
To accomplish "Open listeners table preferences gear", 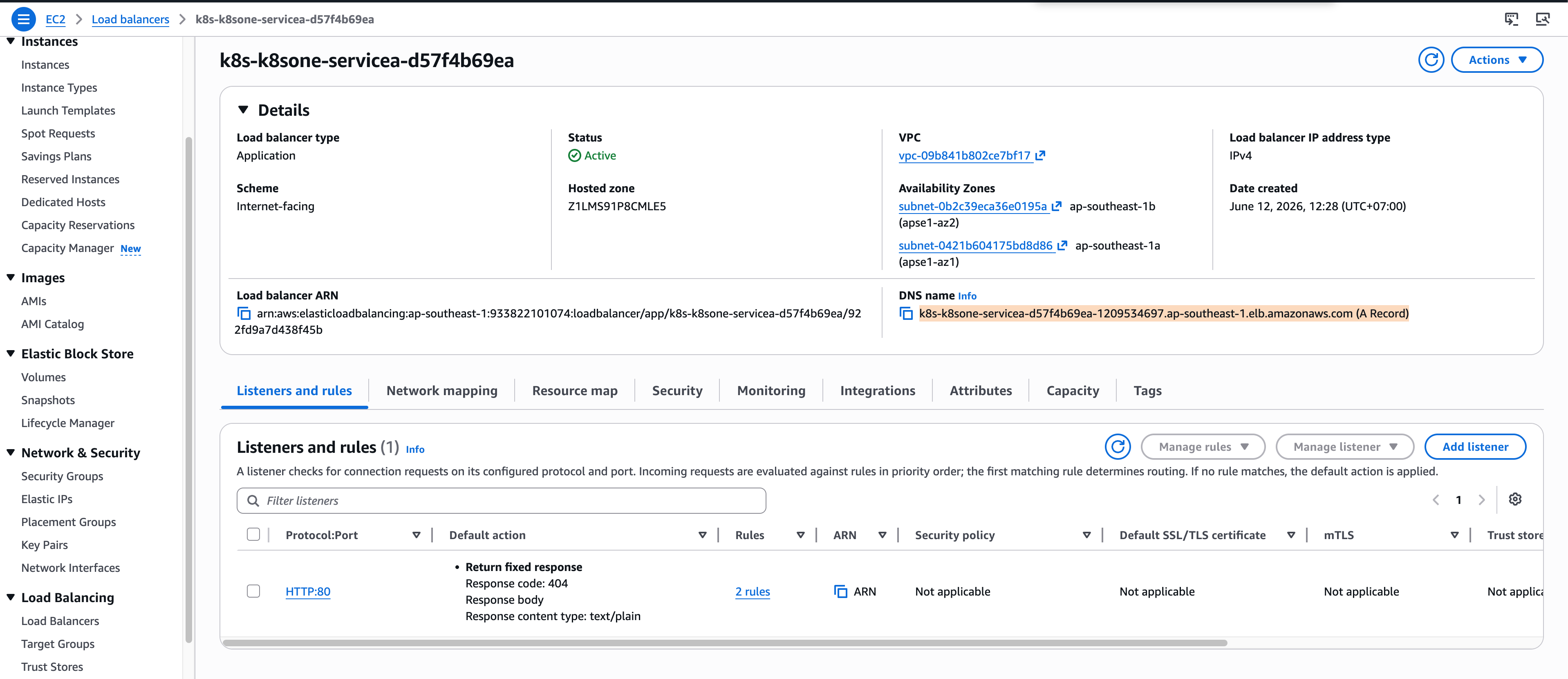I will click(x=1515, y=499).
